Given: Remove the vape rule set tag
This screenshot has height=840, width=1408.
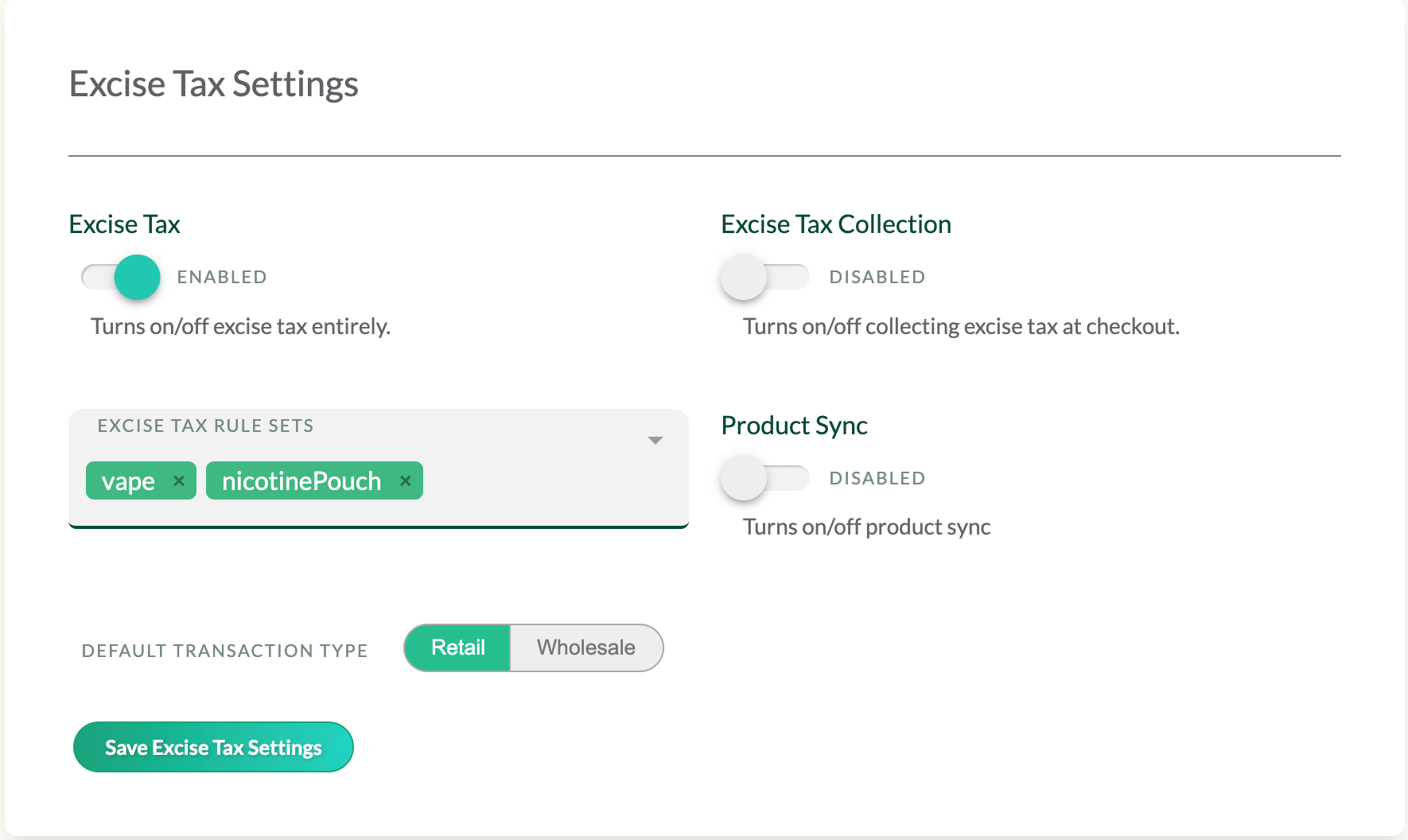Looking at the screenshot, I should (x=179, y=481).
